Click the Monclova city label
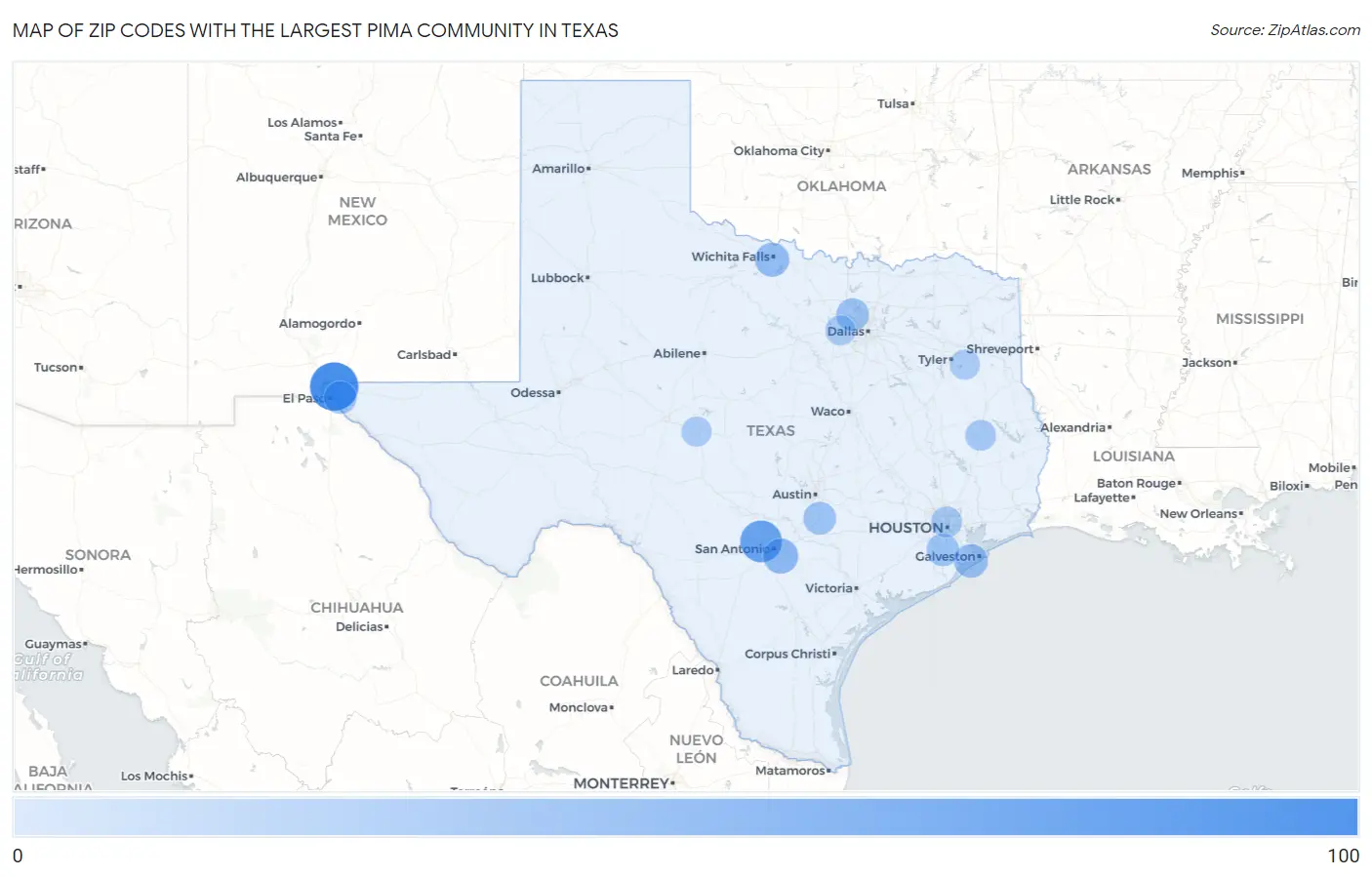 [579, 708]
